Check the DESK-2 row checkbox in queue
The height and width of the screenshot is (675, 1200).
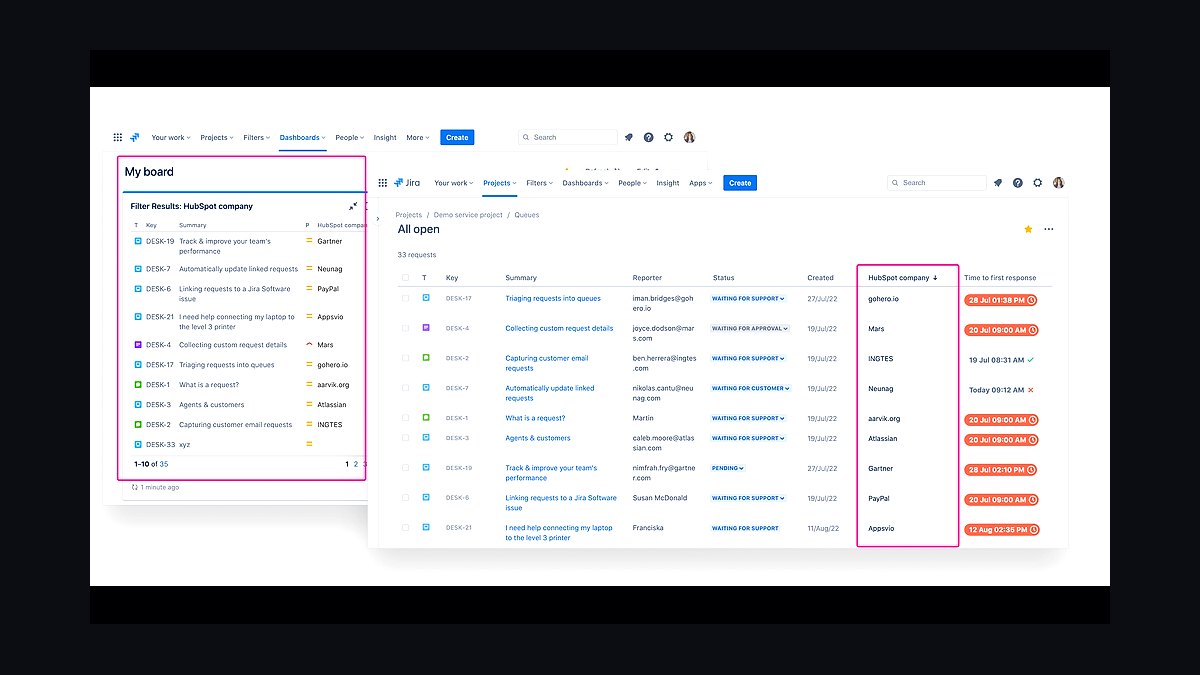(405, 358)
